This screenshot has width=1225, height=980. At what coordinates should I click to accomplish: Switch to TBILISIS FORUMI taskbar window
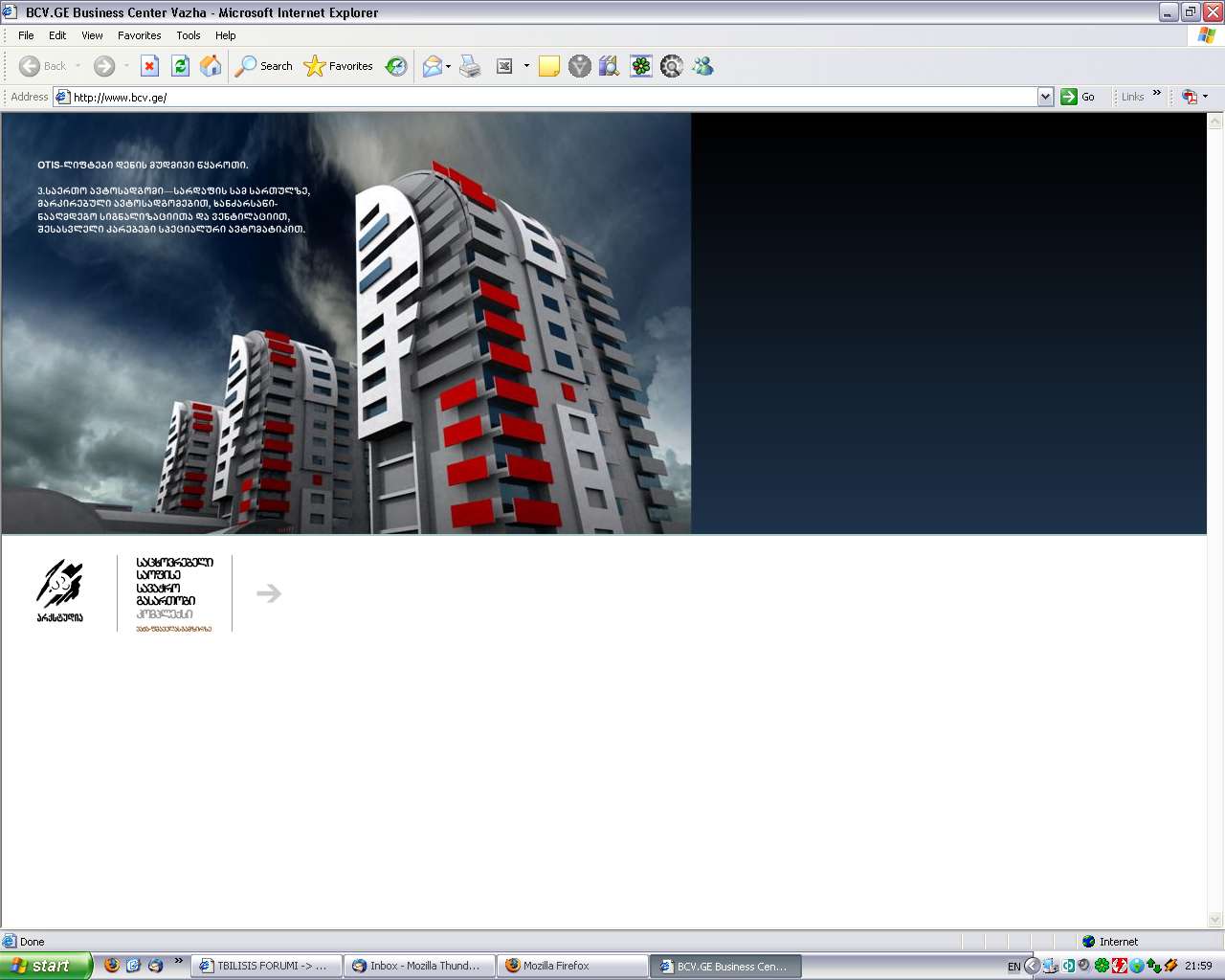click(x=267, y=966)
